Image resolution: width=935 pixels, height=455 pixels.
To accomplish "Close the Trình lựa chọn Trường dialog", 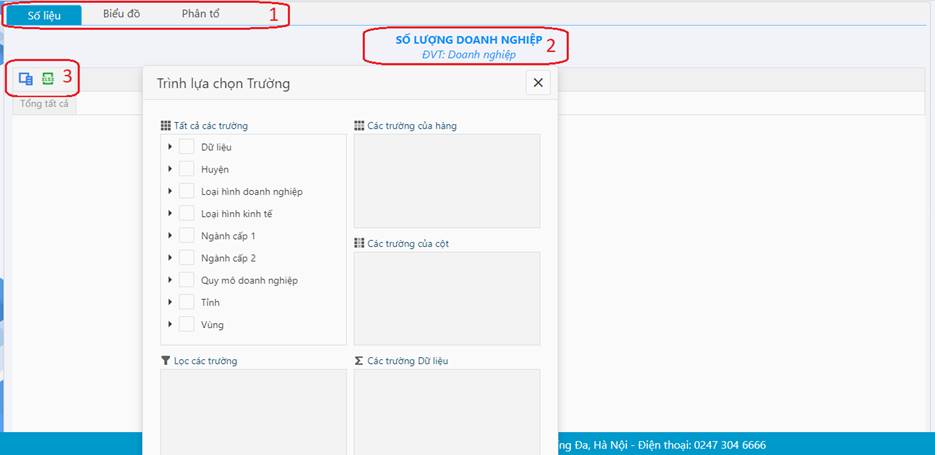I will click(x=538, y=83).
